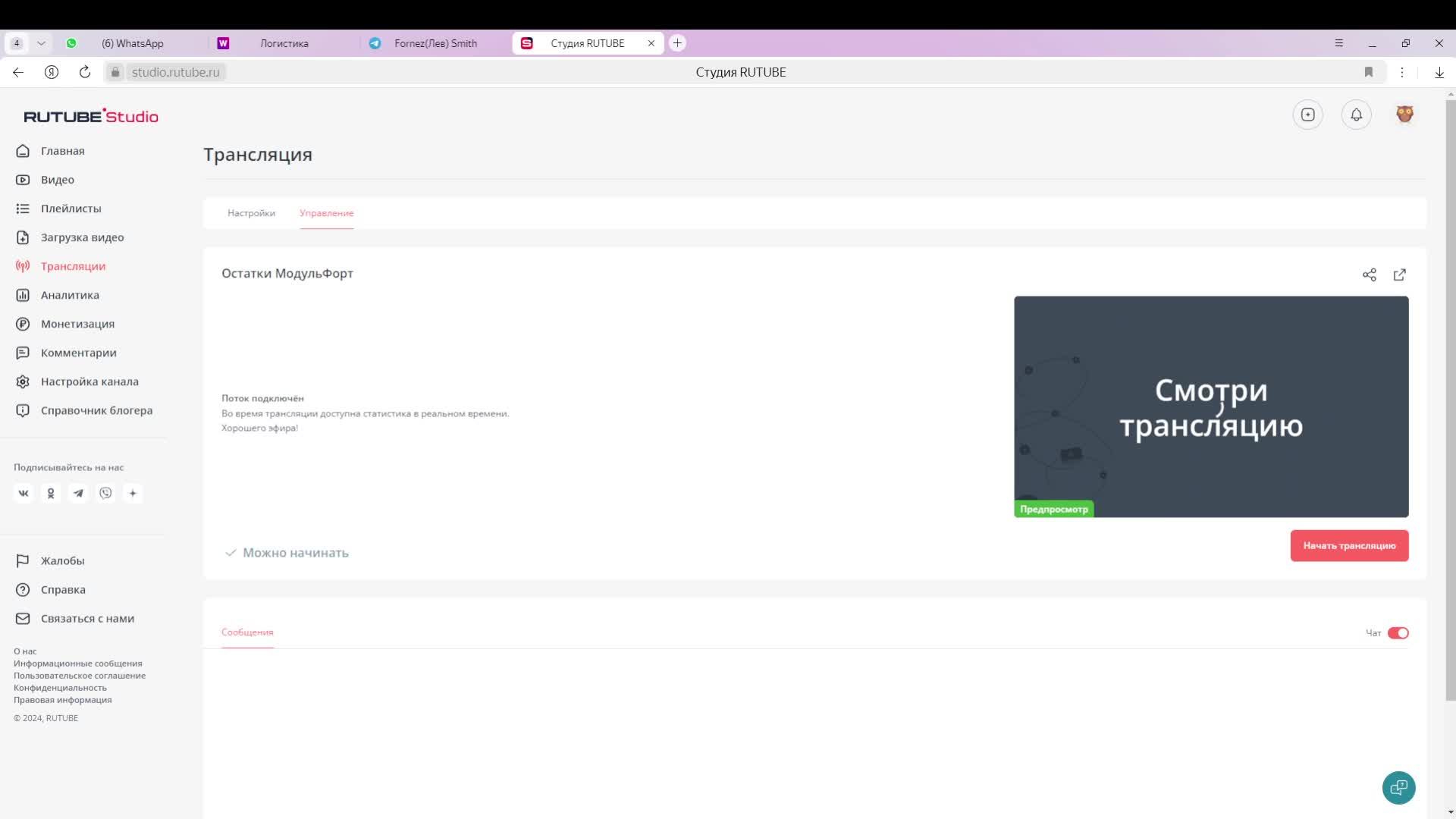The image size is (1456, 819).
Task: Click Загрузка видео menu item
Action: [82, 237]
